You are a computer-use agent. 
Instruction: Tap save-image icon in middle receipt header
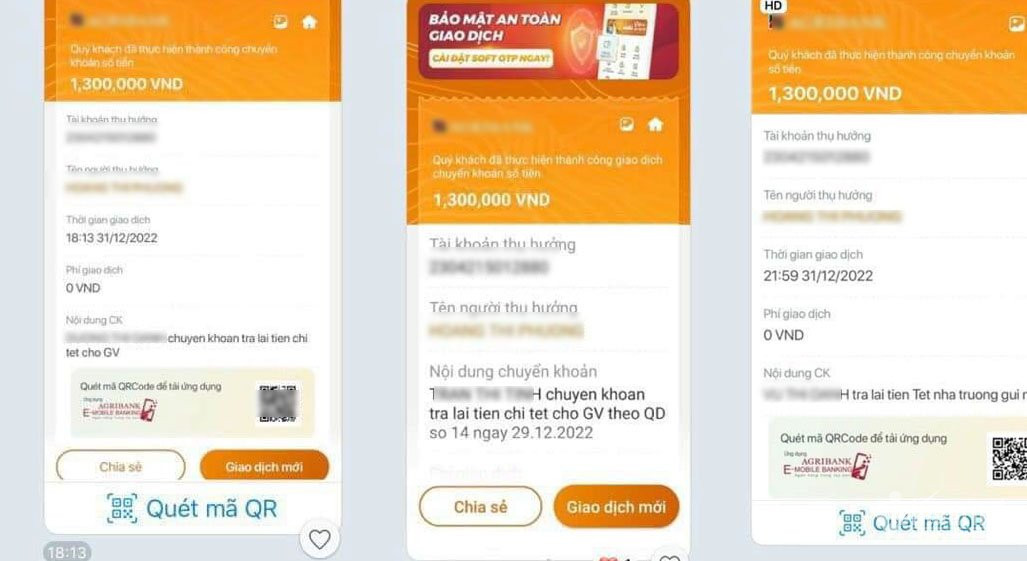click(626, 124)
